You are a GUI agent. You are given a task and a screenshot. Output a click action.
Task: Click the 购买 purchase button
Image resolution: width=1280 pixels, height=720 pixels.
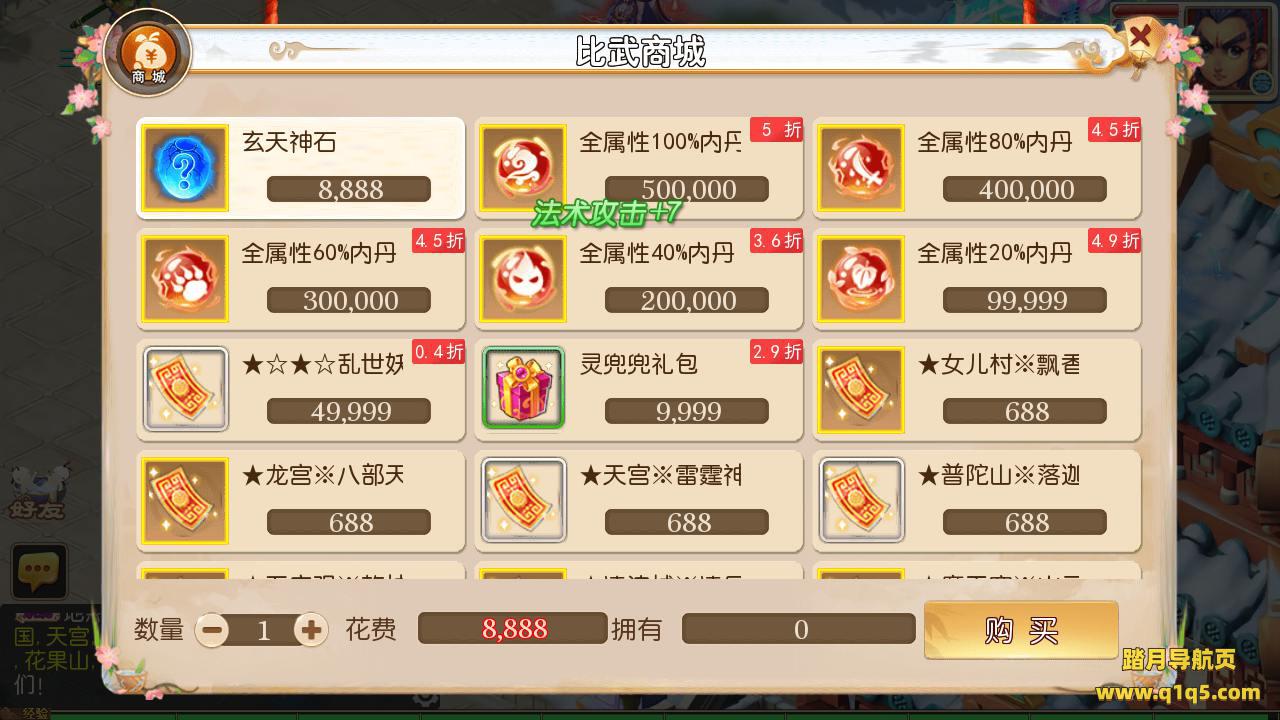tap(1021, 630)
